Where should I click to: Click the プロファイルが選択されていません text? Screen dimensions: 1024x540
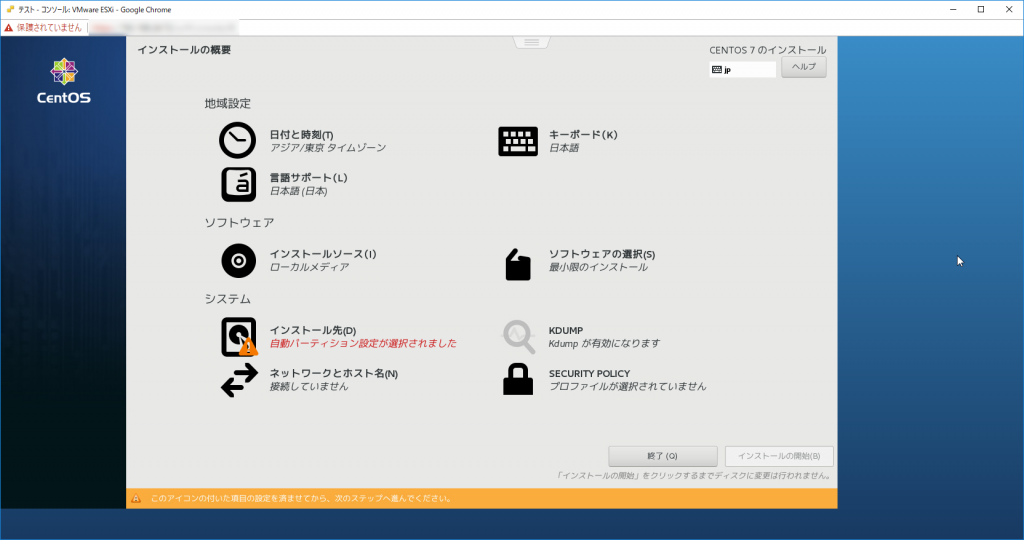coord(627,387)
